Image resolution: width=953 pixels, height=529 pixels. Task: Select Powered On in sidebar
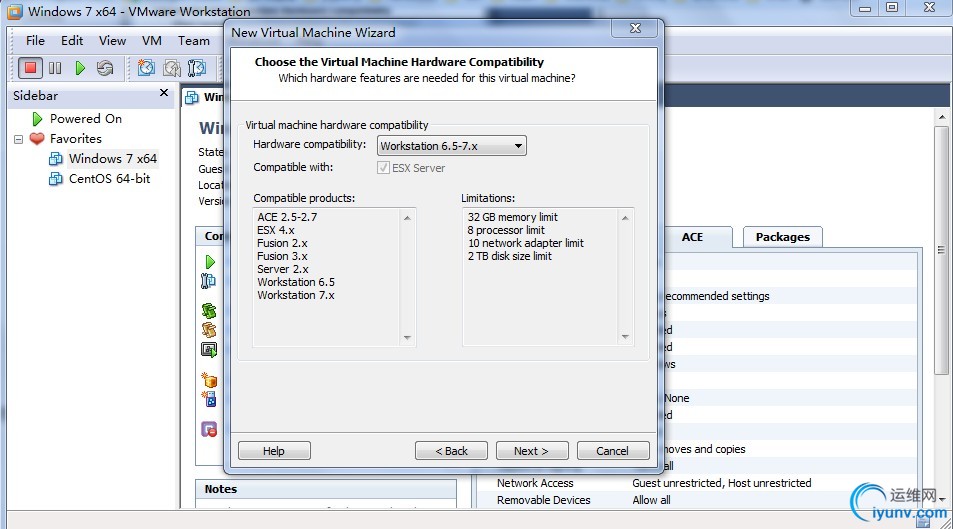86,119
